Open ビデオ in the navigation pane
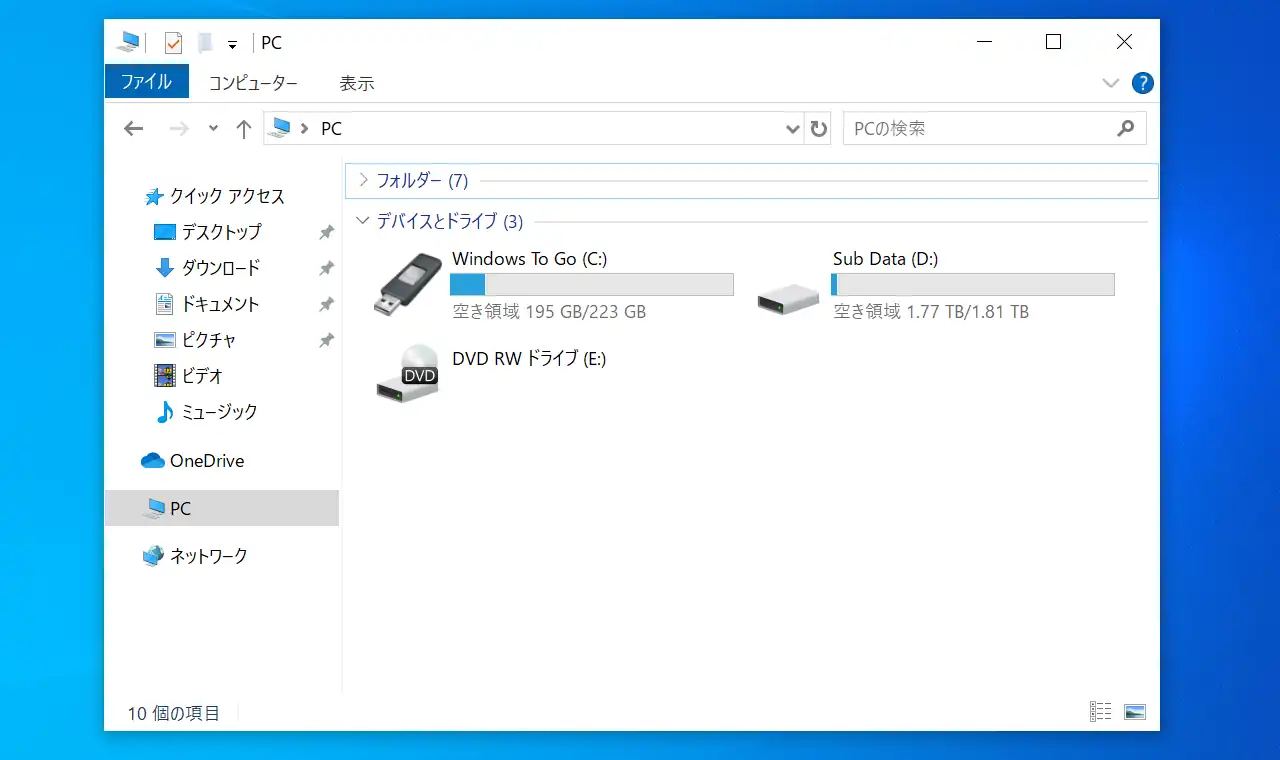Viewport: 1280px width, 760px height. click(202, 376)
